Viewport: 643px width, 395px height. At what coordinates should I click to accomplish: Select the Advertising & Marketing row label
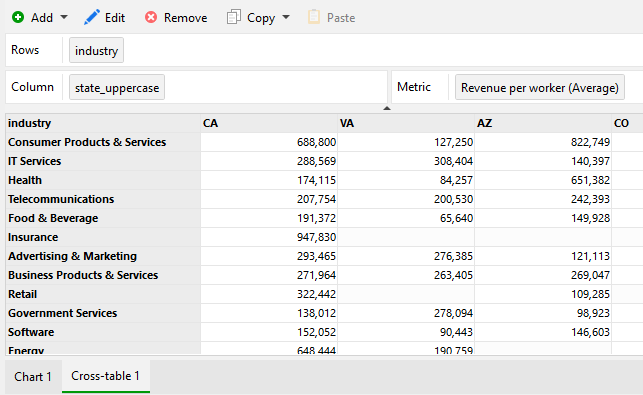point(103,256)
